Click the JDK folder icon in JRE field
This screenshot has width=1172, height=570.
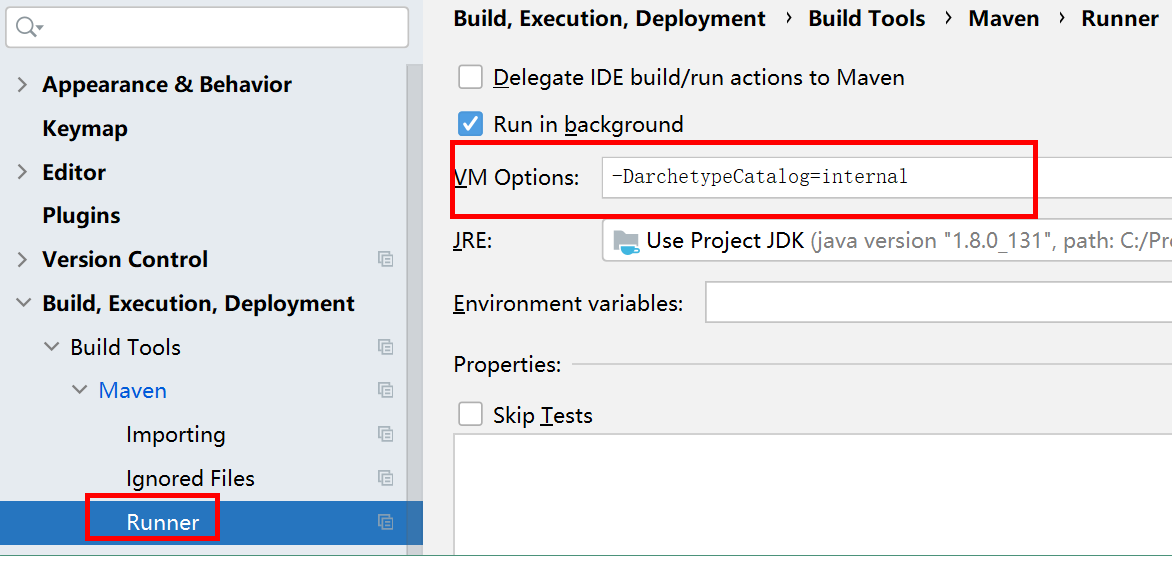(x=626, y=241)
